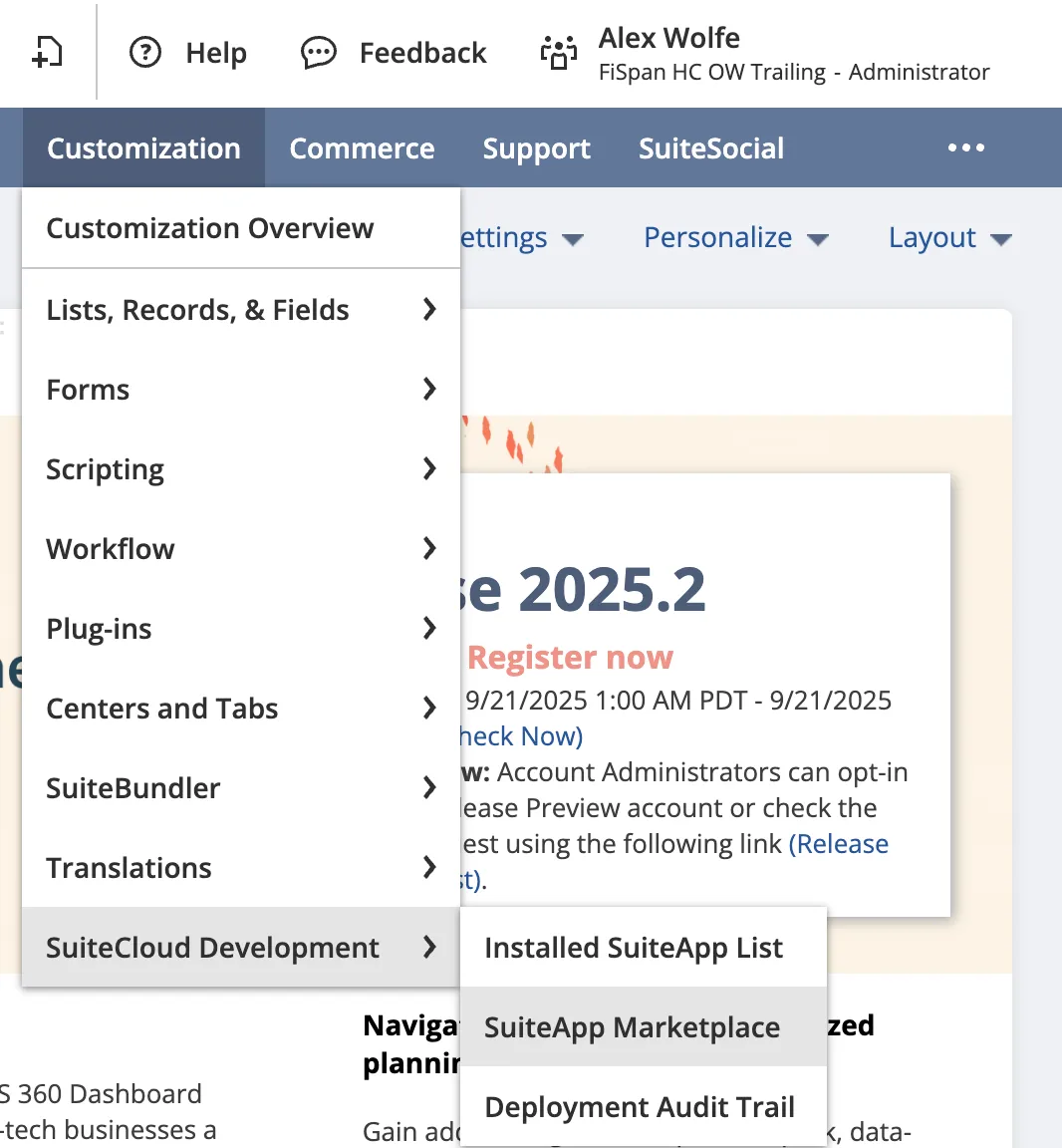Open the partially hidden Settings dropdown

coord(522,238)
